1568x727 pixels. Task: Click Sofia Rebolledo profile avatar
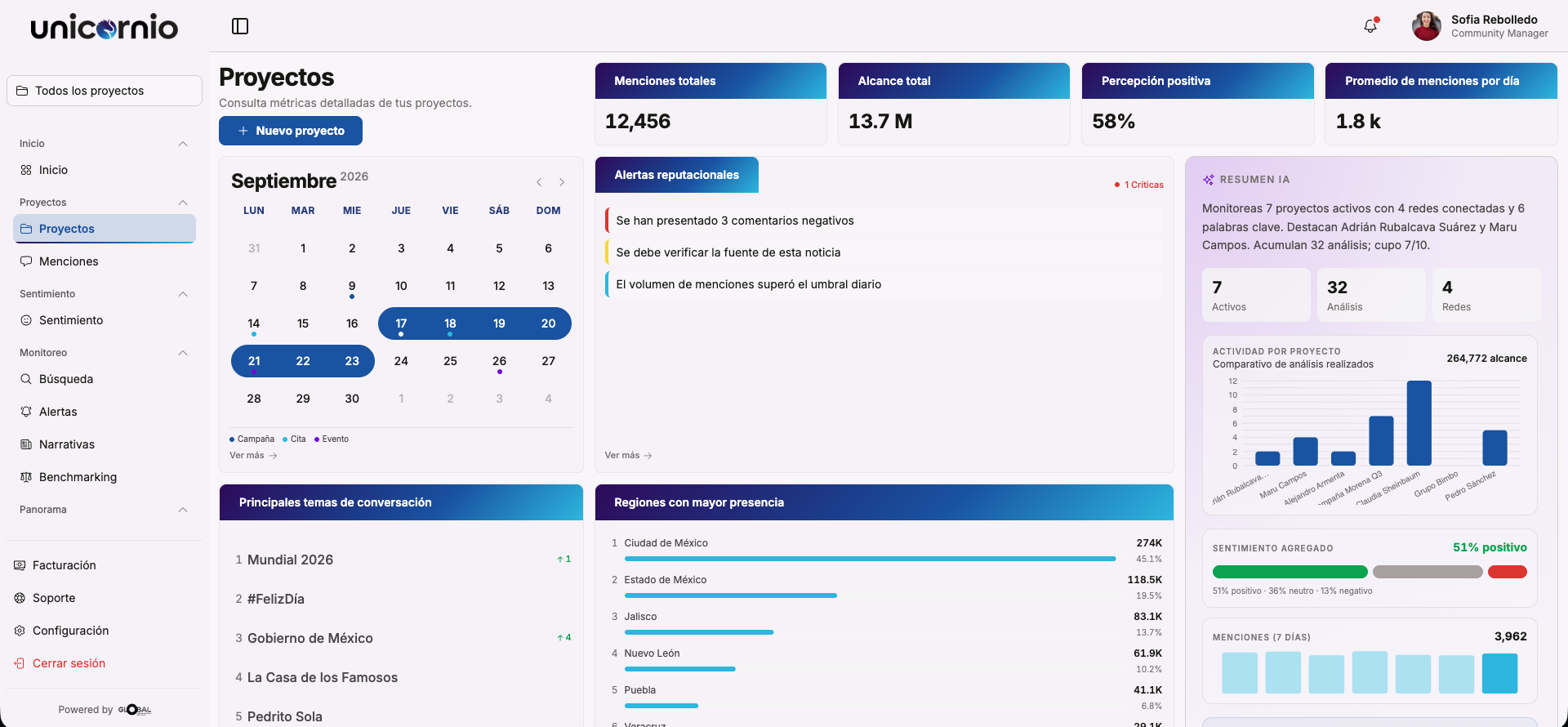1427,26
